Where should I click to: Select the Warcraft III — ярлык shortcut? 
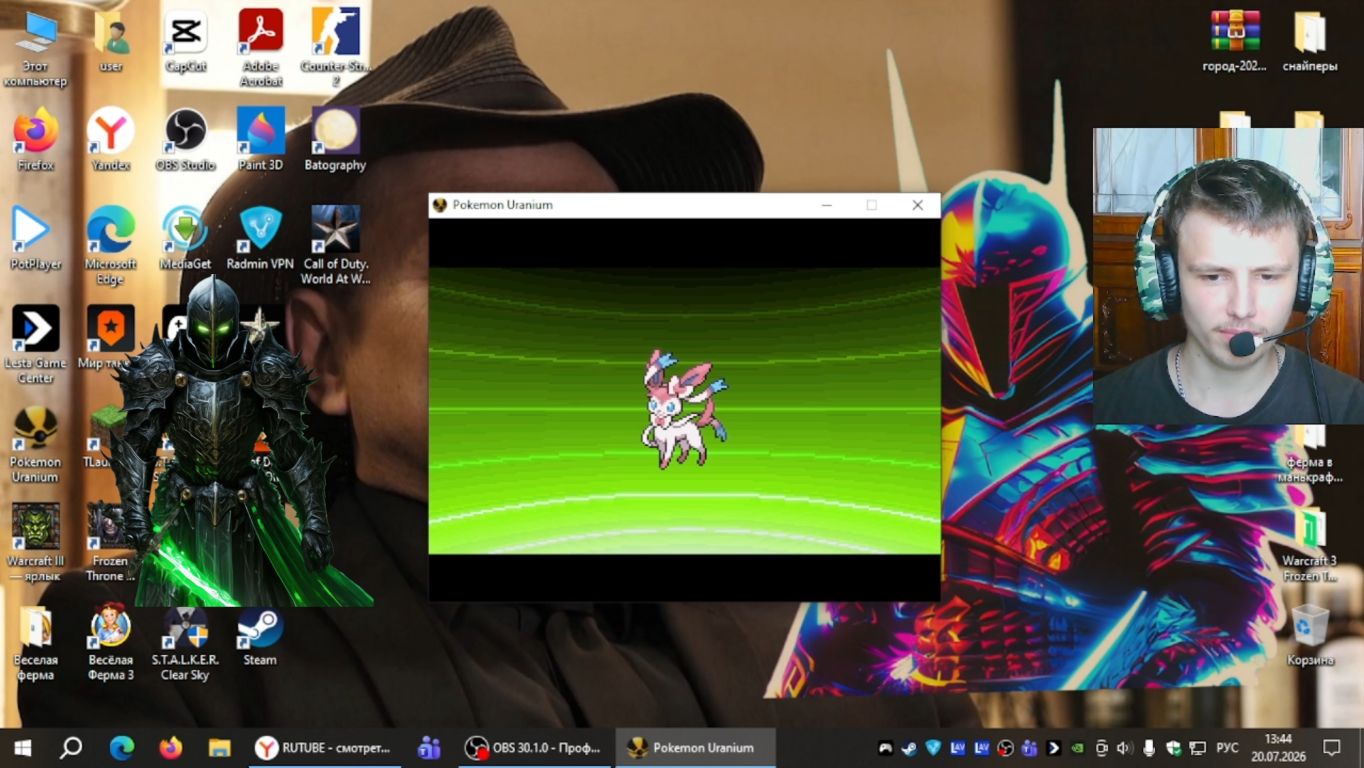[36, 542]
